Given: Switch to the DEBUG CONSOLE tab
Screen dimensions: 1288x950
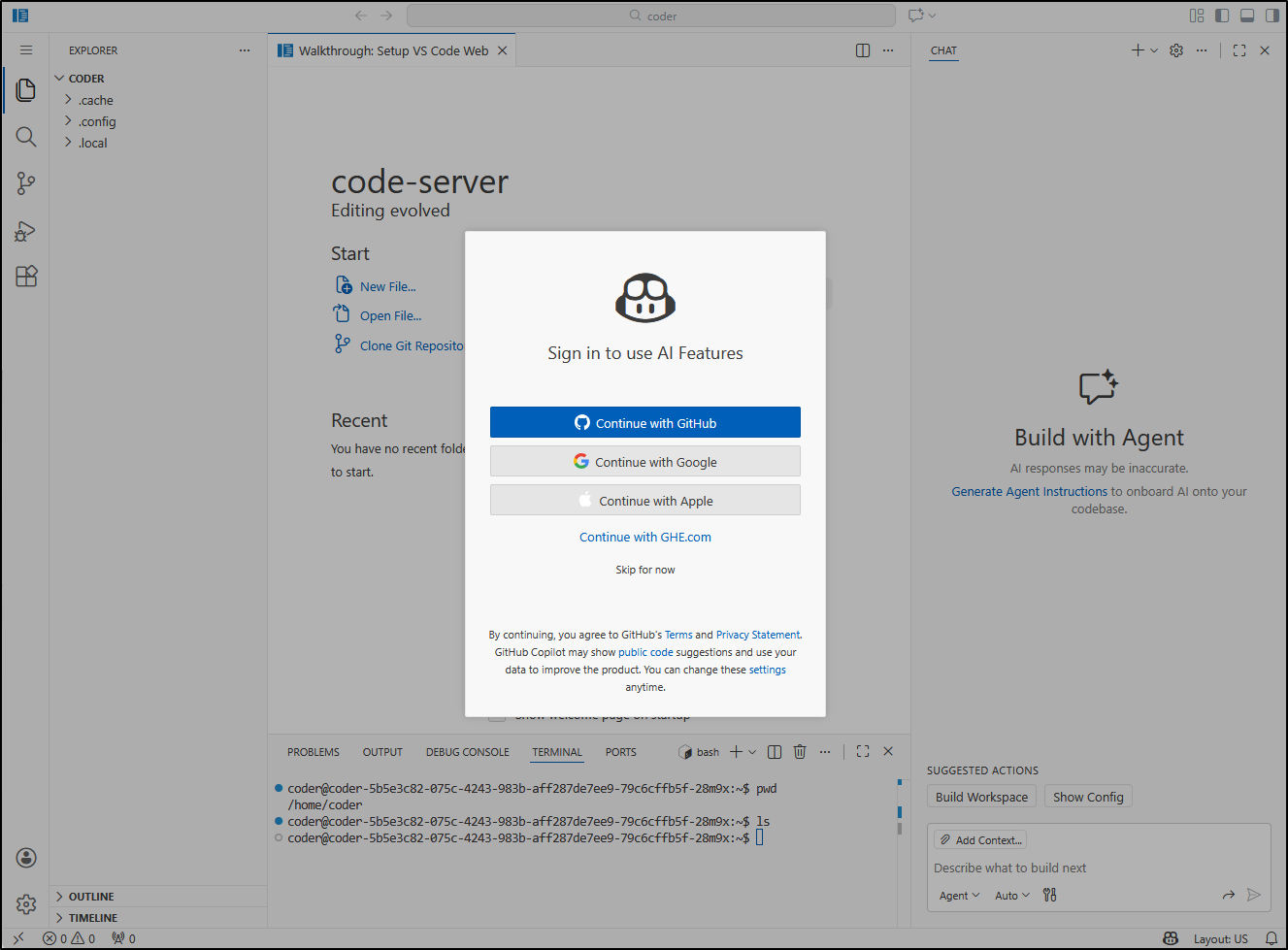Looking at the screenshot, I should (467, 751).
